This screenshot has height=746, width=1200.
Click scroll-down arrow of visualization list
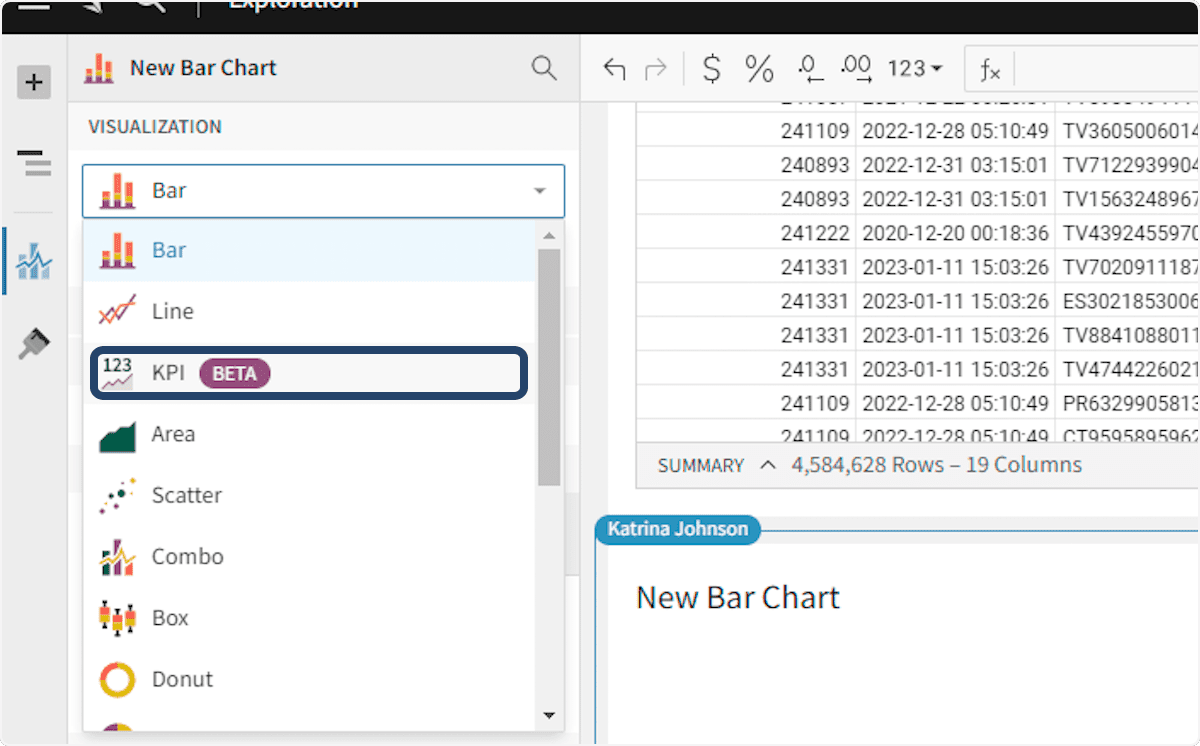[548, 715]
